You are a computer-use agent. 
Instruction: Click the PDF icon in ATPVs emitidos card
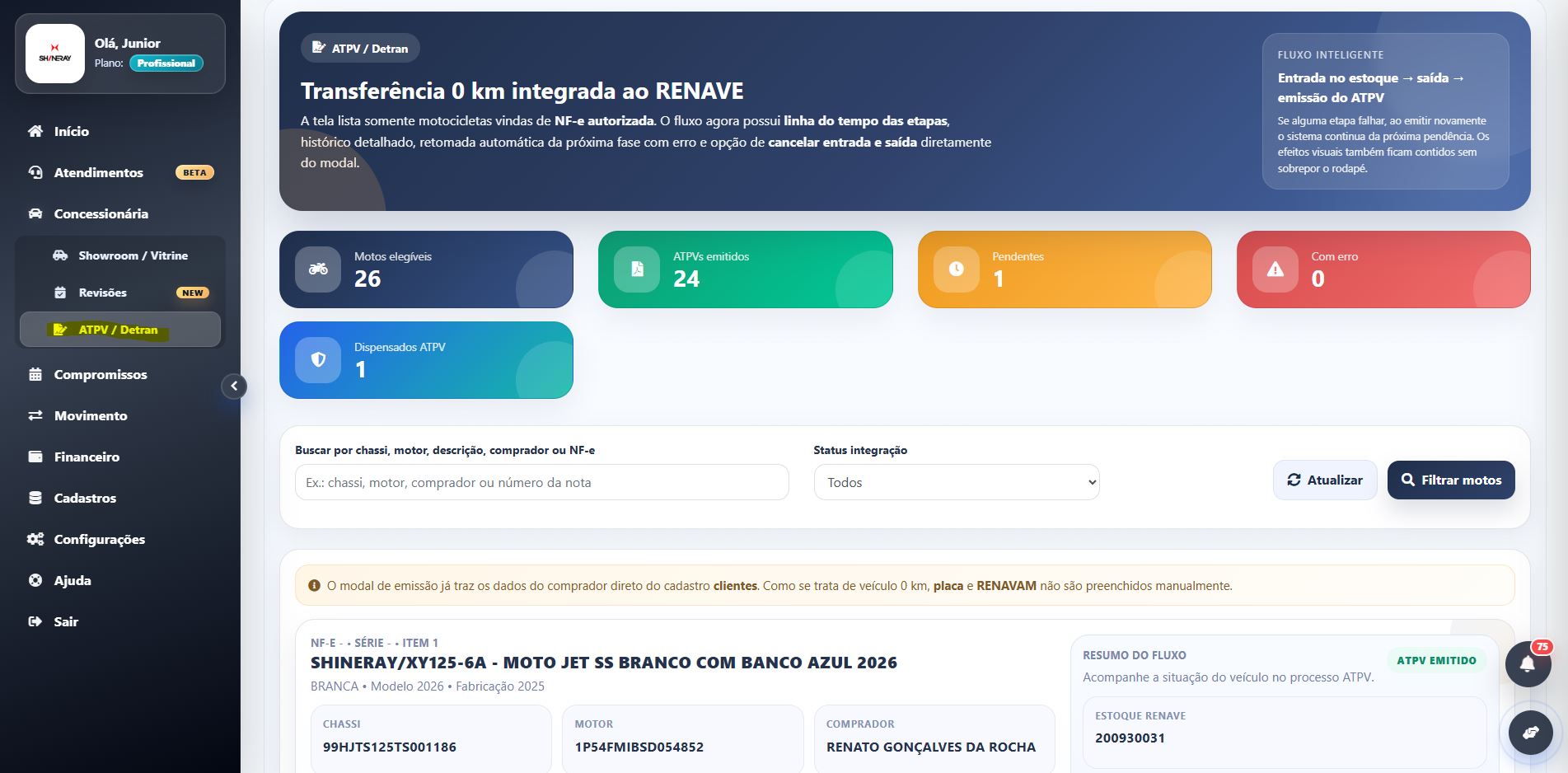(x=637, y=269)
